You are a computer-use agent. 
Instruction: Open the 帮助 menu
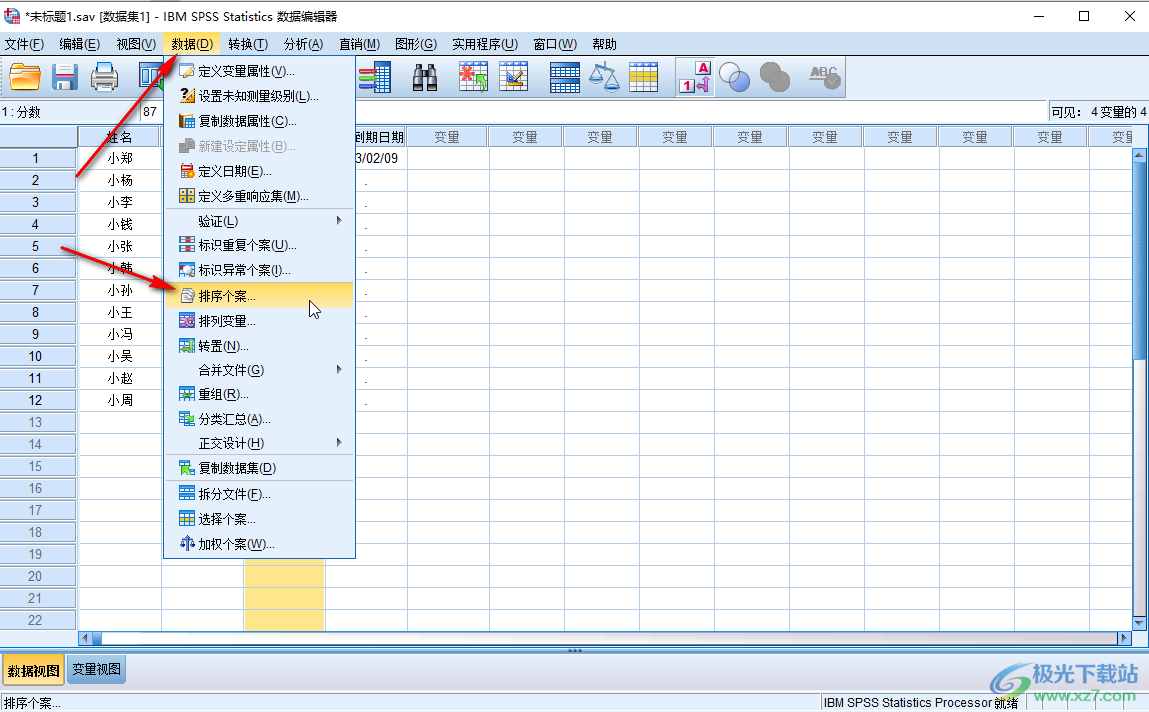[605, 44]
